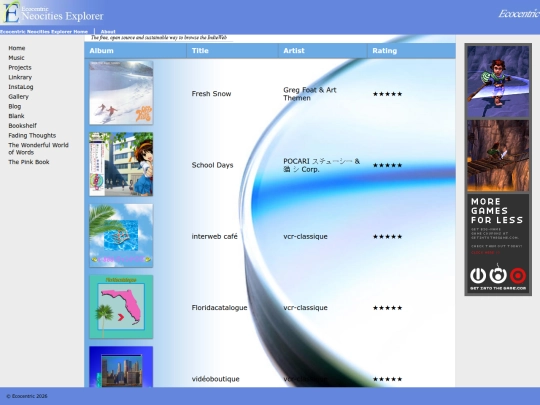
Task: Open The Wonderful World of Words link
Action: (39, 148)
